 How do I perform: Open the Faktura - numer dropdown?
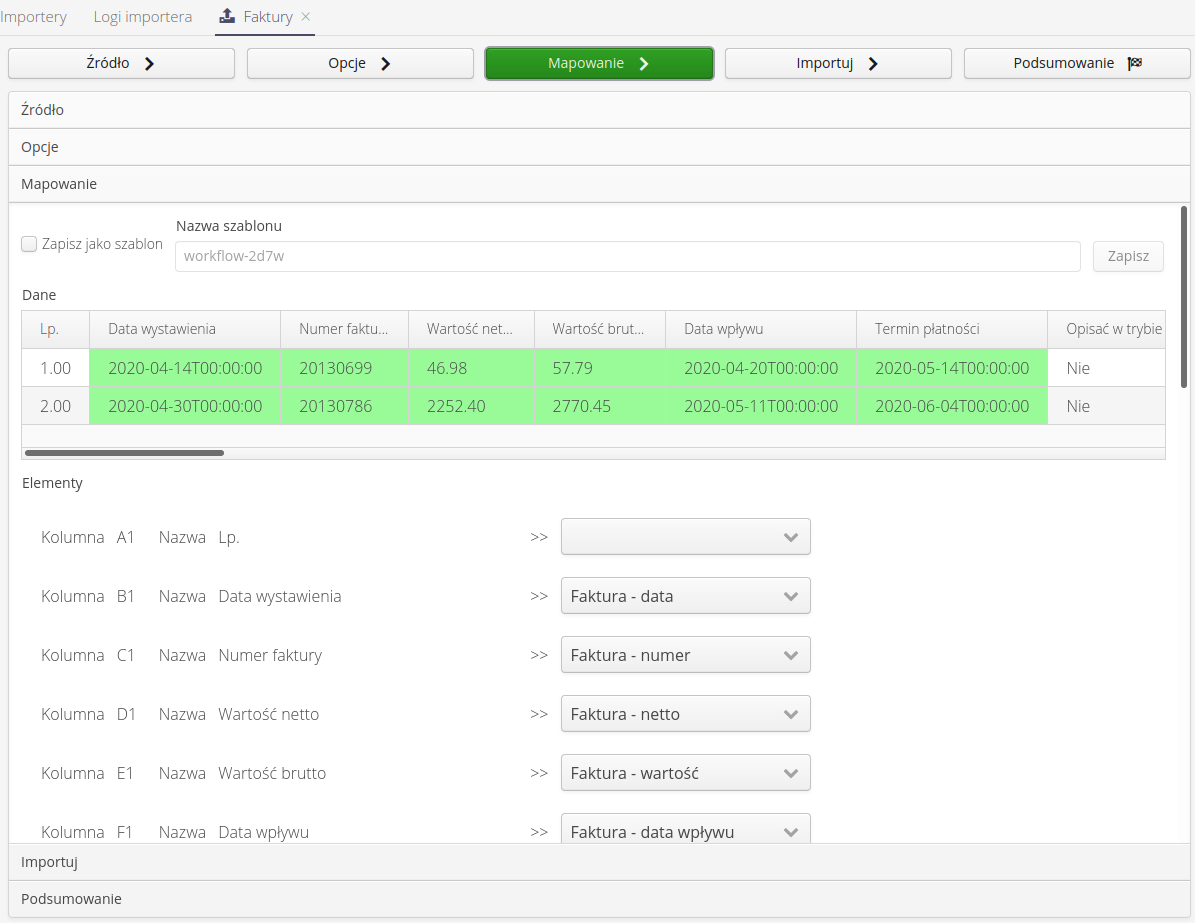point(685,655)
